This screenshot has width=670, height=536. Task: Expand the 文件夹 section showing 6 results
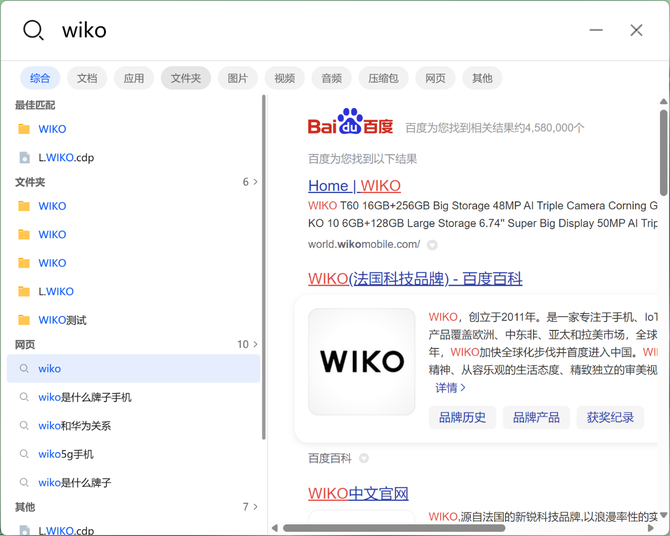point(250,182)
